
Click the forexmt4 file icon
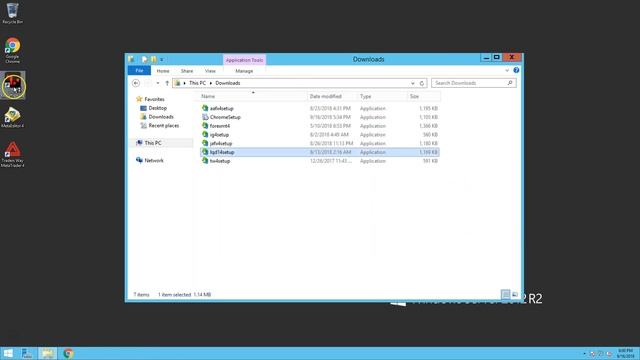(205, 126)
